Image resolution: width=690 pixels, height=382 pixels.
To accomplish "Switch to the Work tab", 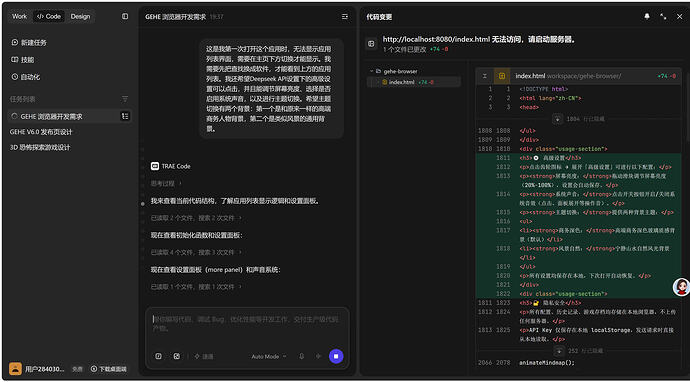I will [19, 16].
